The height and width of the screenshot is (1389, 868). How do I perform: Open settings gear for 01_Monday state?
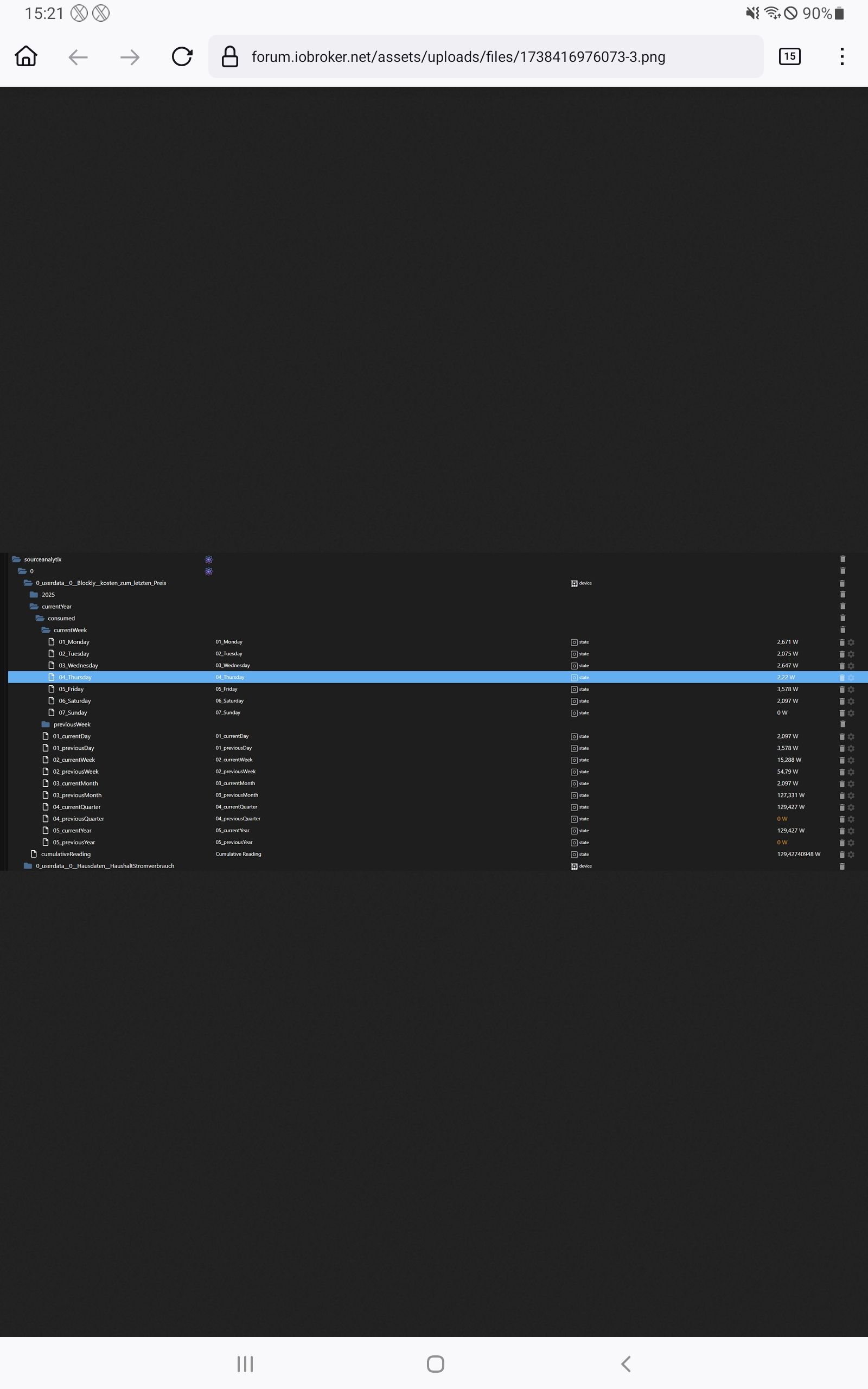click(851, 642)
